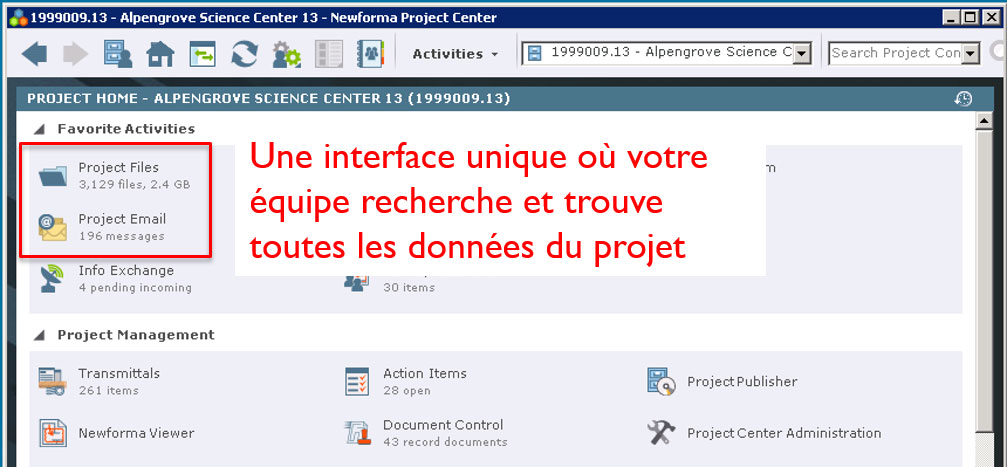Open the Project Publisher link
The image size is (1007, 467).
(x=742, y=382)
